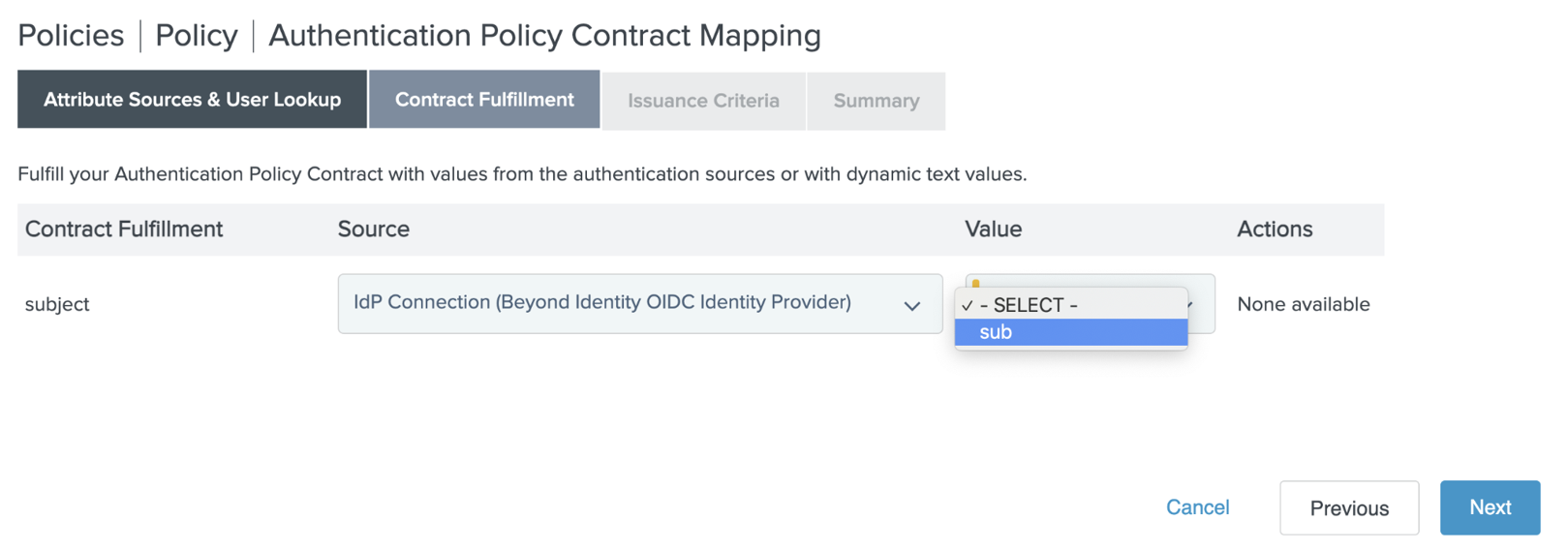Viewport: 1568px width, 551px height.
Task: Click the Value column header
Action: (993, 230)
